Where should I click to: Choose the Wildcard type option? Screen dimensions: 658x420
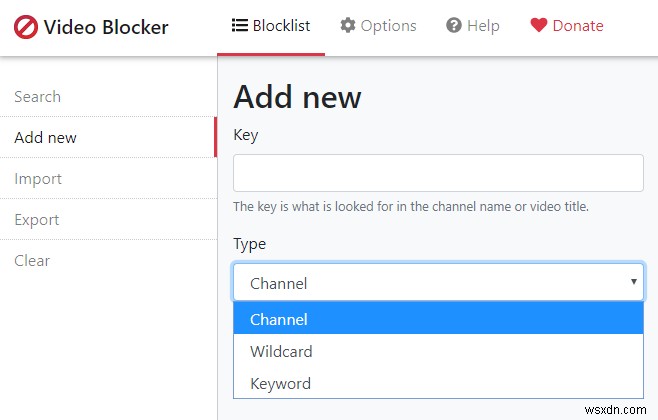438,352
